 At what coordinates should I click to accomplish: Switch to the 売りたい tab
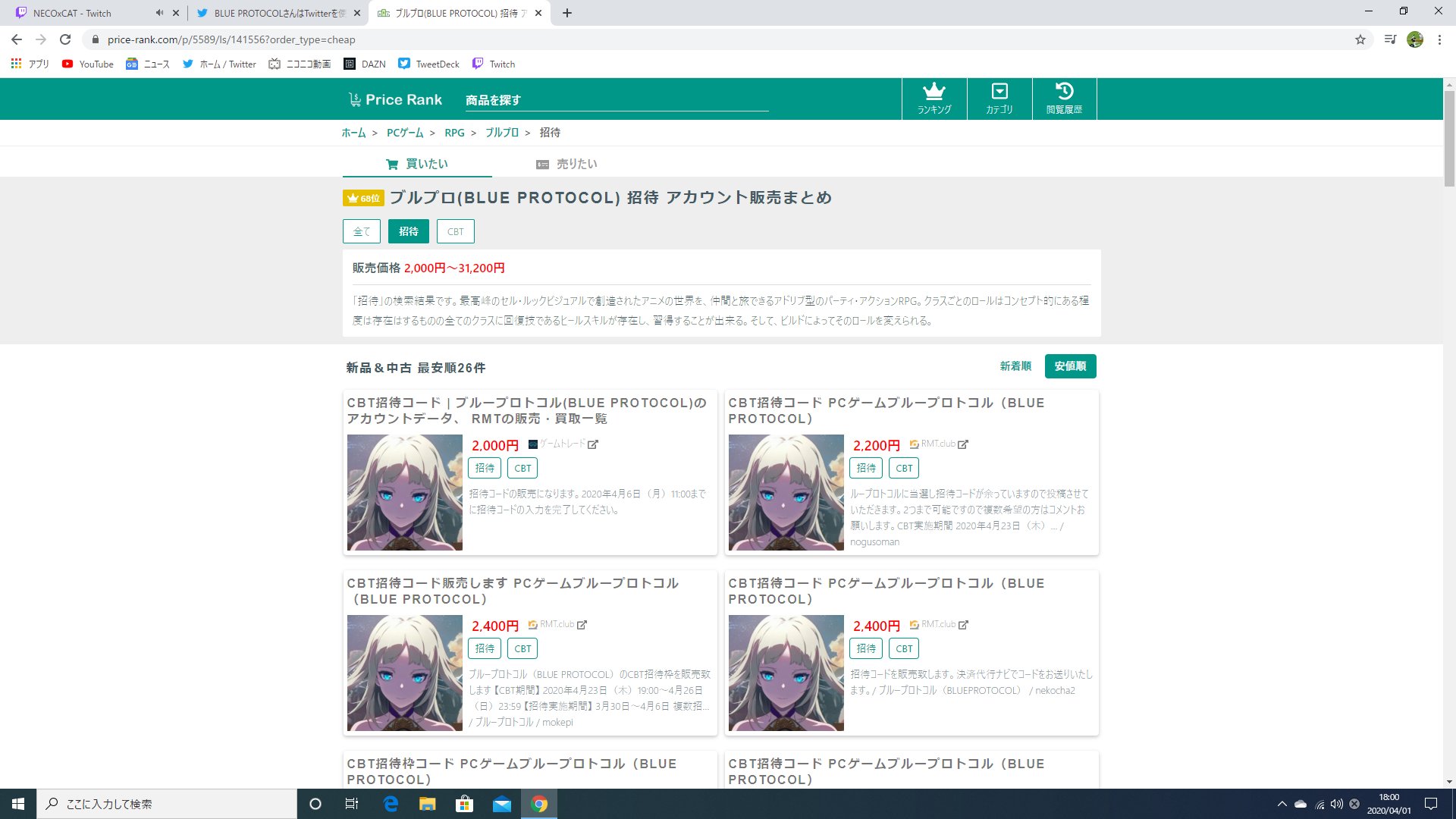click(x=566, y=164)
